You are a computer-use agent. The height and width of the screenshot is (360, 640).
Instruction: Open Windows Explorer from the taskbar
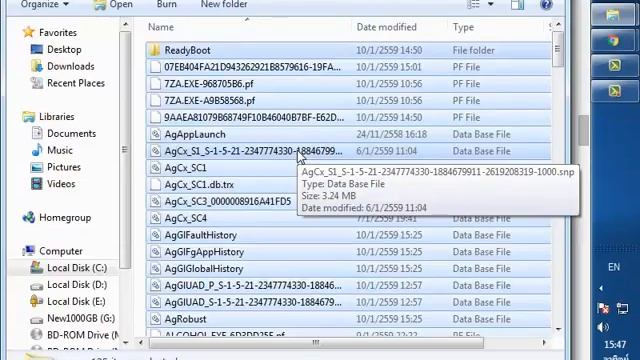[614, 15]
